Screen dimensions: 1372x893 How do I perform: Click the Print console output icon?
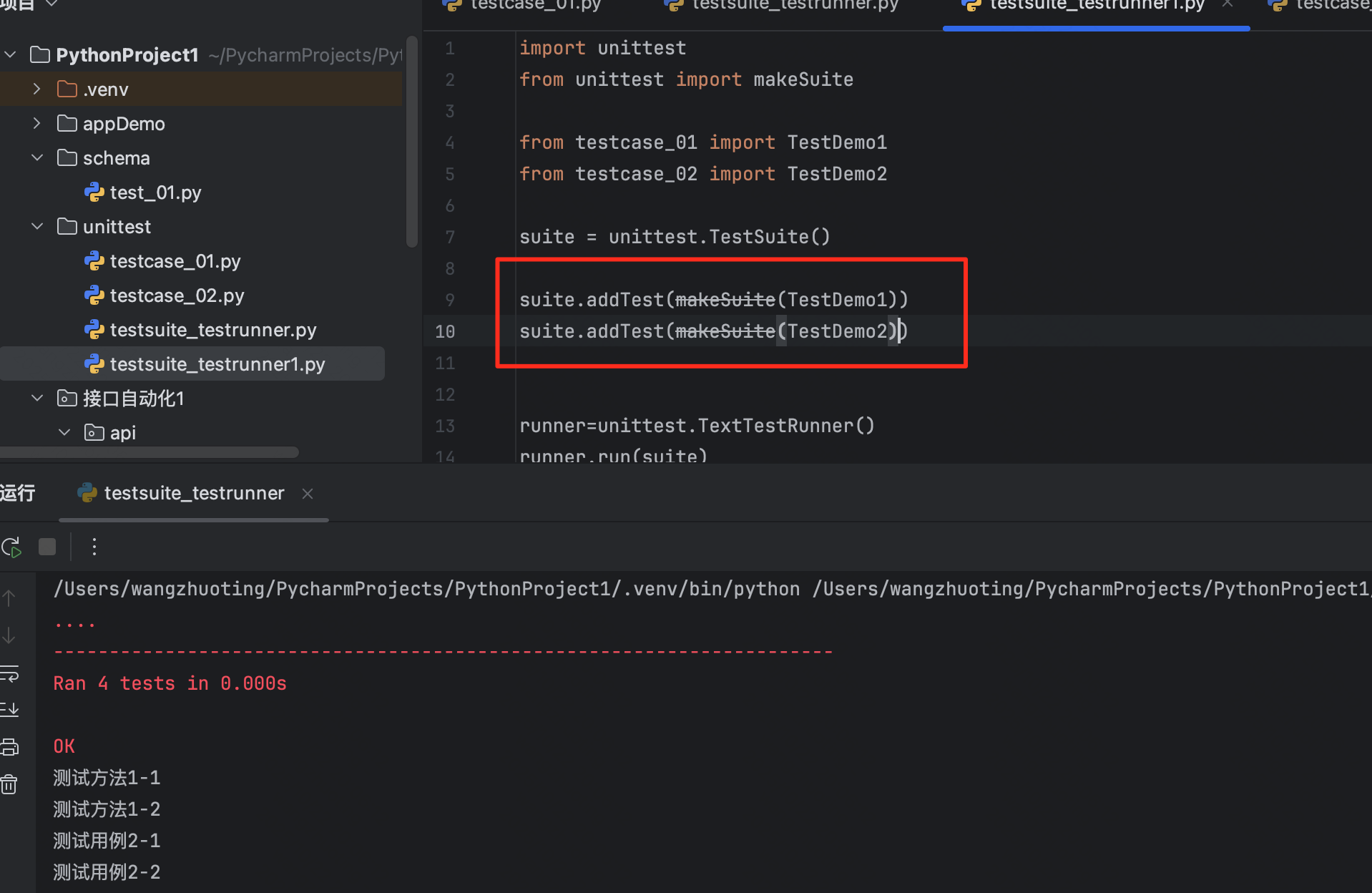point(9,747)
